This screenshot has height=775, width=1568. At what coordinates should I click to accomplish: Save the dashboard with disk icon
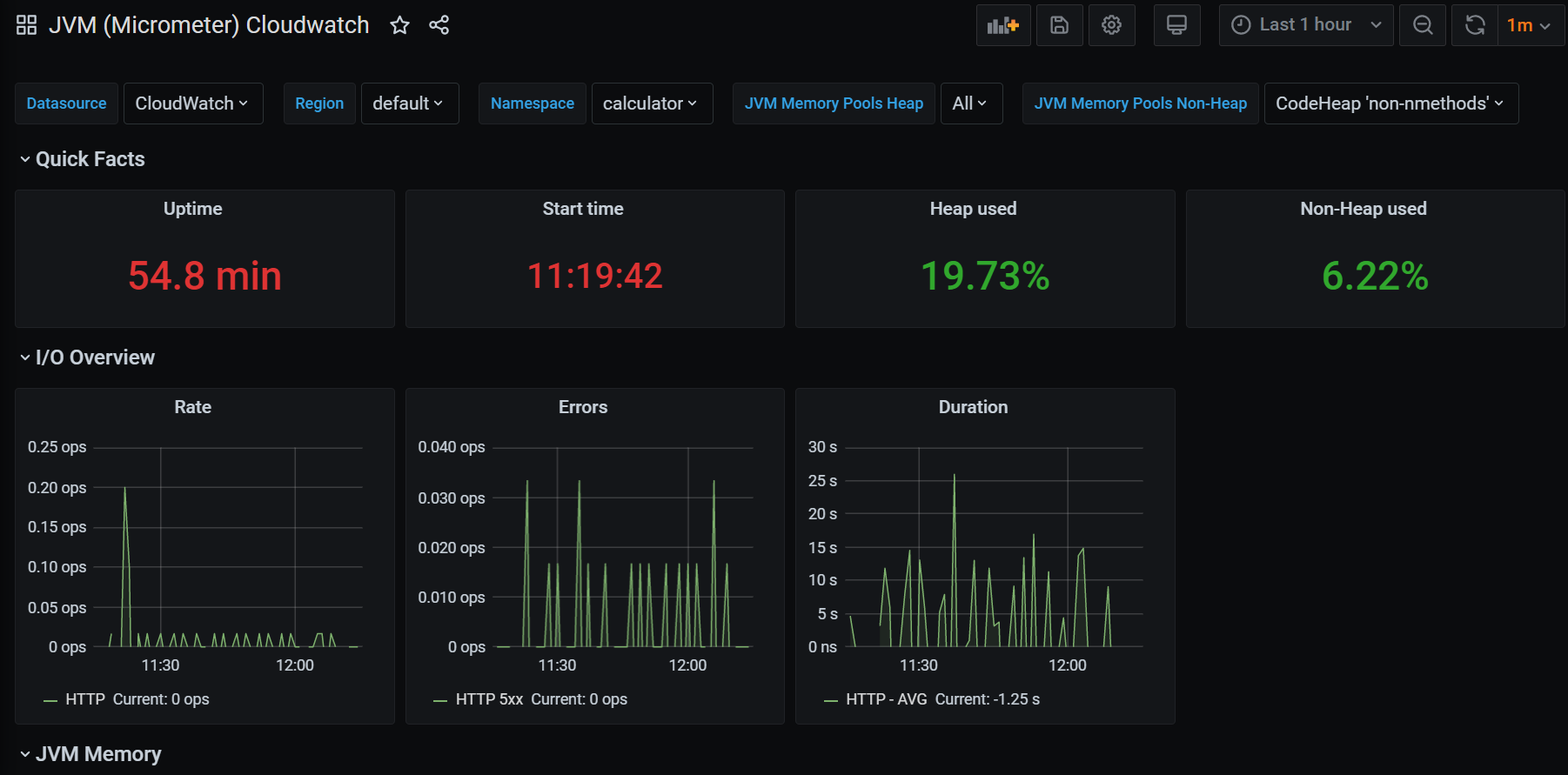(1059, 25)
